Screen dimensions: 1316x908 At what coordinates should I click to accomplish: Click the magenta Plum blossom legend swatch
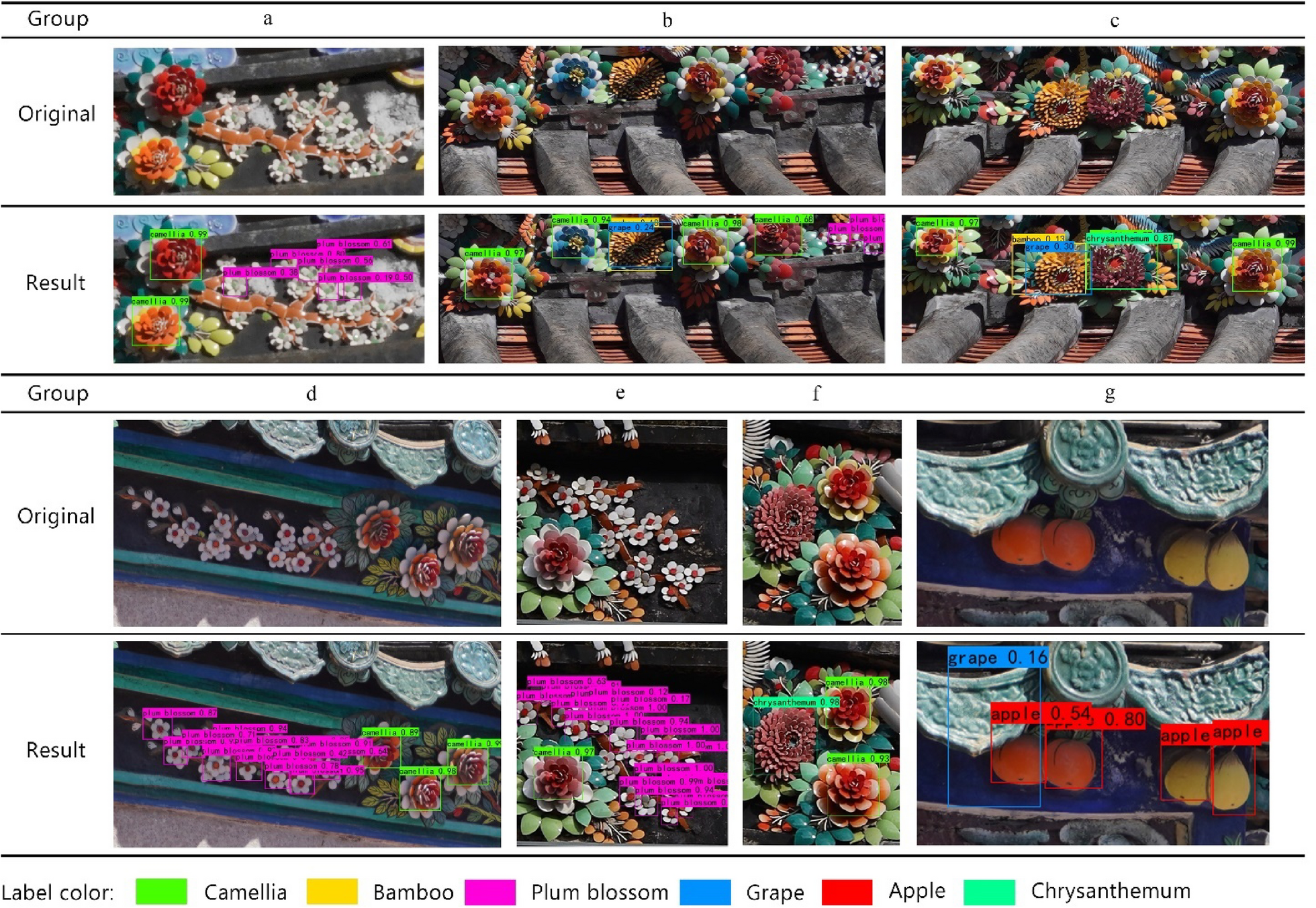pos(490,892)
